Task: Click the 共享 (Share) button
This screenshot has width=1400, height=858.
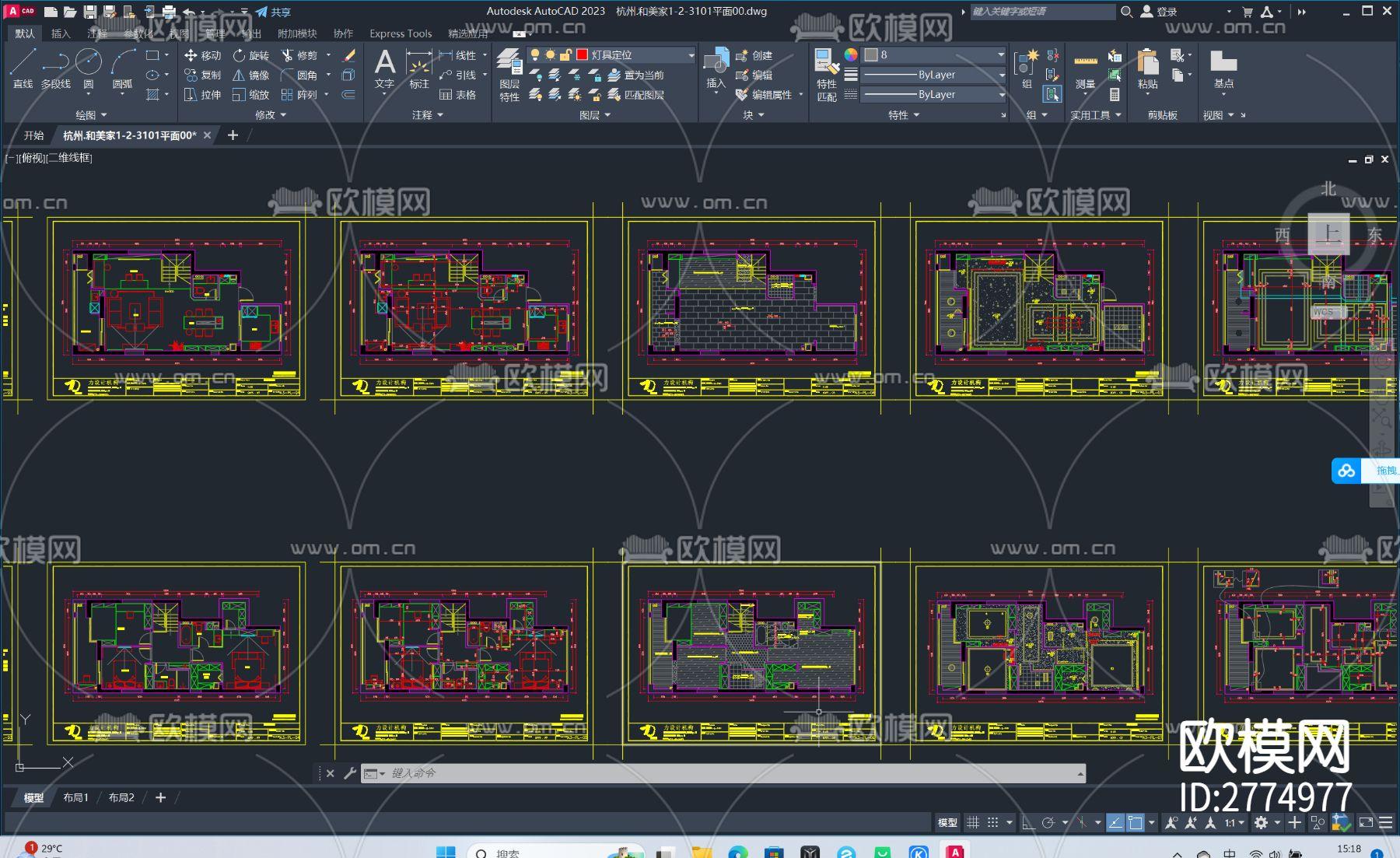Action: [273, 12]
